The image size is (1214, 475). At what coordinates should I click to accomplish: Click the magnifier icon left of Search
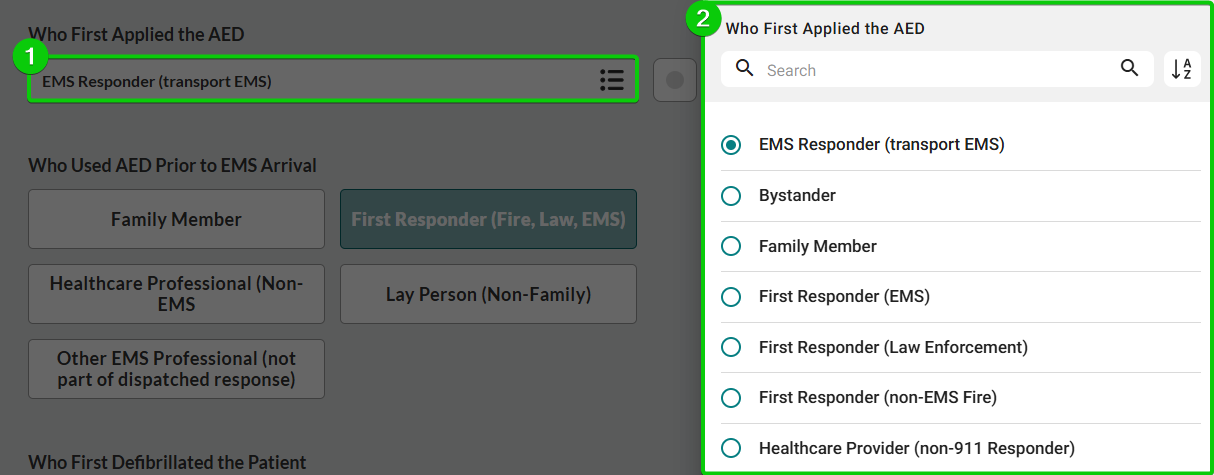pyautogui.click(x=744, y=69)
